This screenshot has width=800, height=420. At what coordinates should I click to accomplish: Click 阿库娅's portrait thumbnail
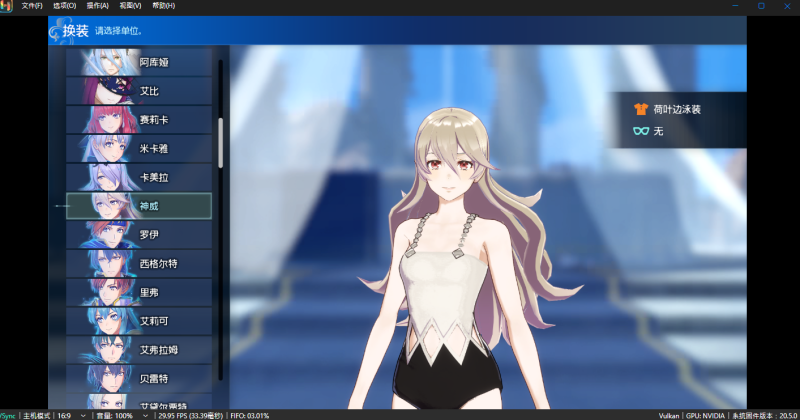110,62
